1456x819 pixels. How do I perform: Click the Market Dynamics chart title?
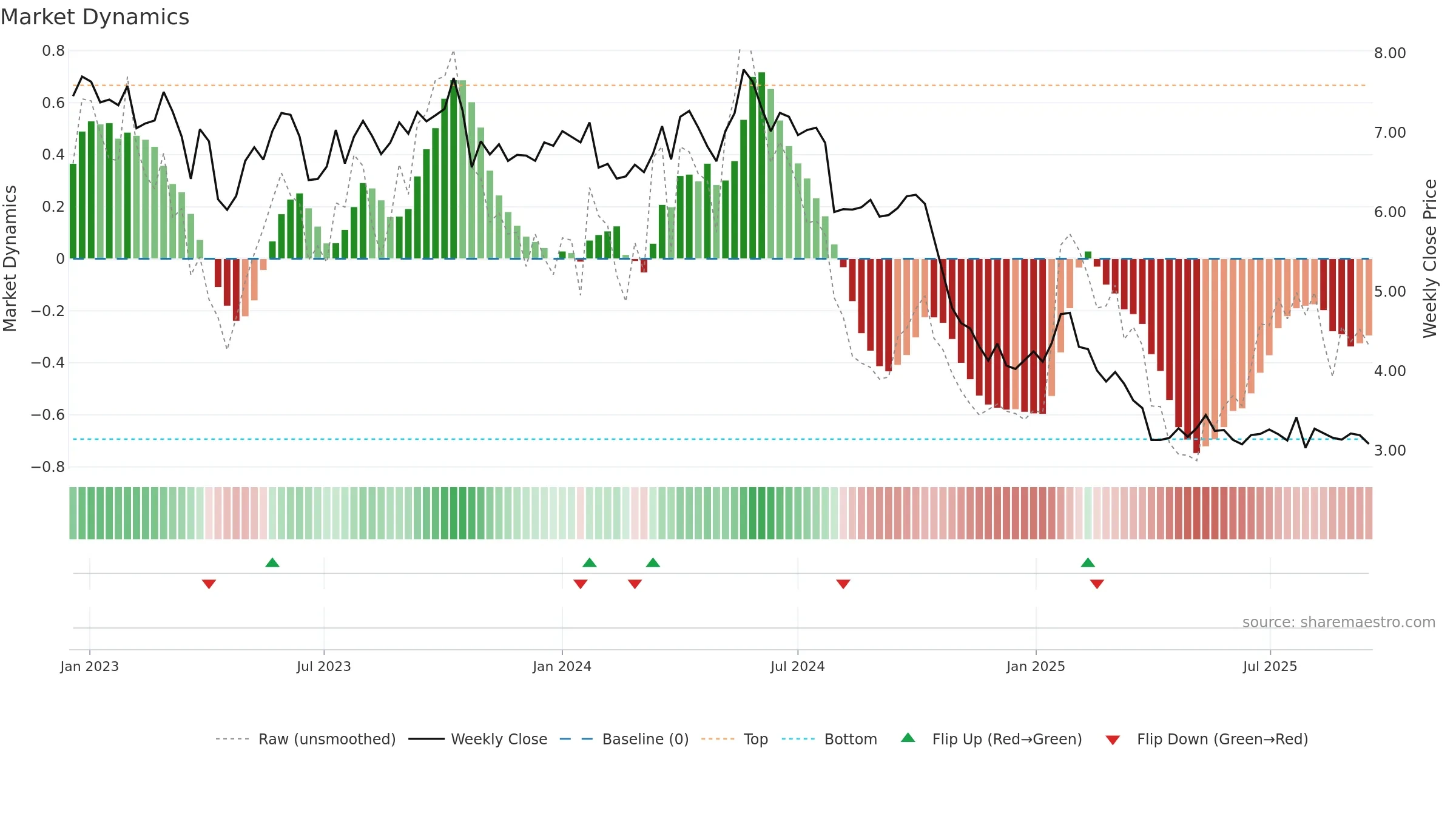click(x=95, y=17)
